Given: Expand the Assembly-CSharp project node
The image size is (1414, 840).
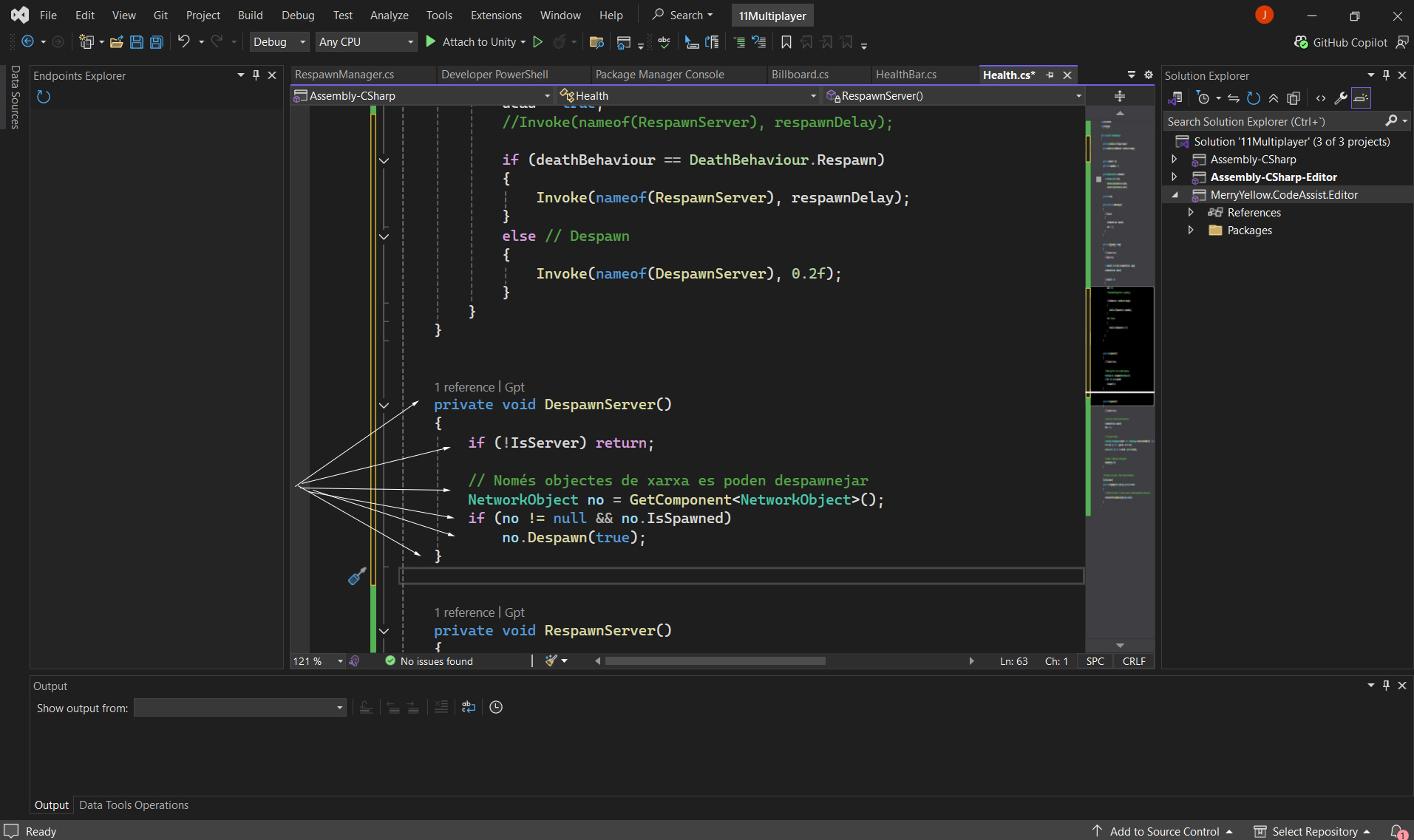Looking at the screenshot, I should [x=1175, y=160].
